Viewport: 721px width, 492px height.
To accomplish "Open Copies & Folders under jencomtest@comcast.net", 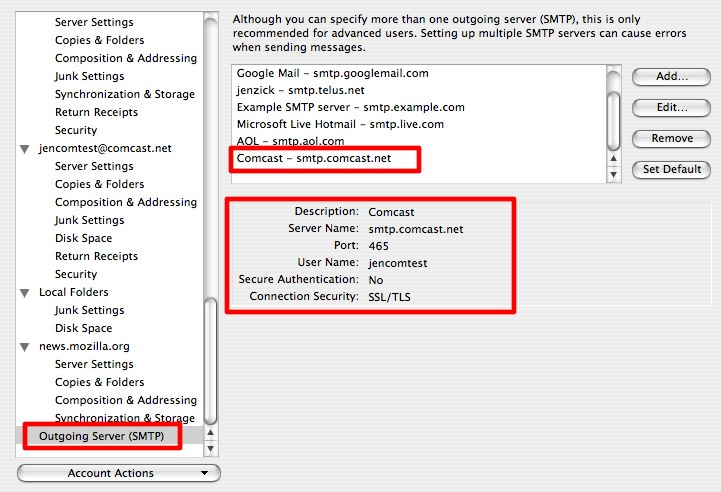I will pos(100,184).
